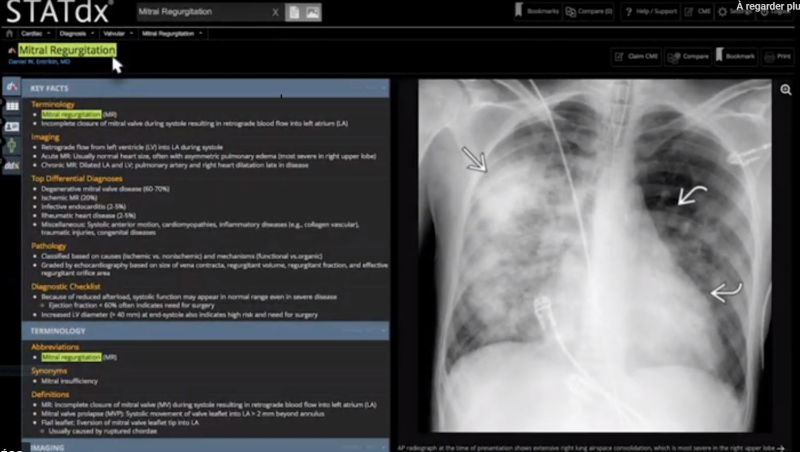Open the patient card sidebar icon
Screen dimensions: 800x452
(12, 126)
